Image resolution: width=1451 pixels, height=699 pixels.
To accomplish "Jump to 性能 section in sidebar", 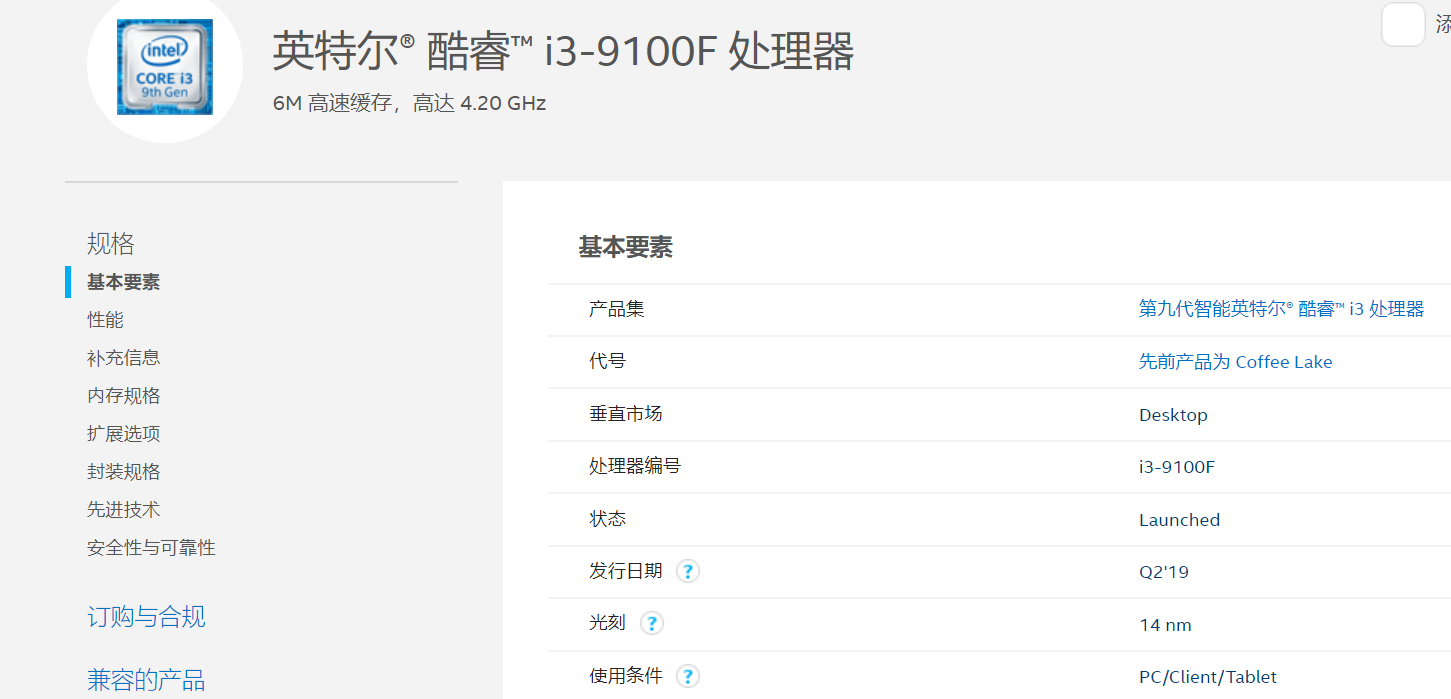I will 106,320.
